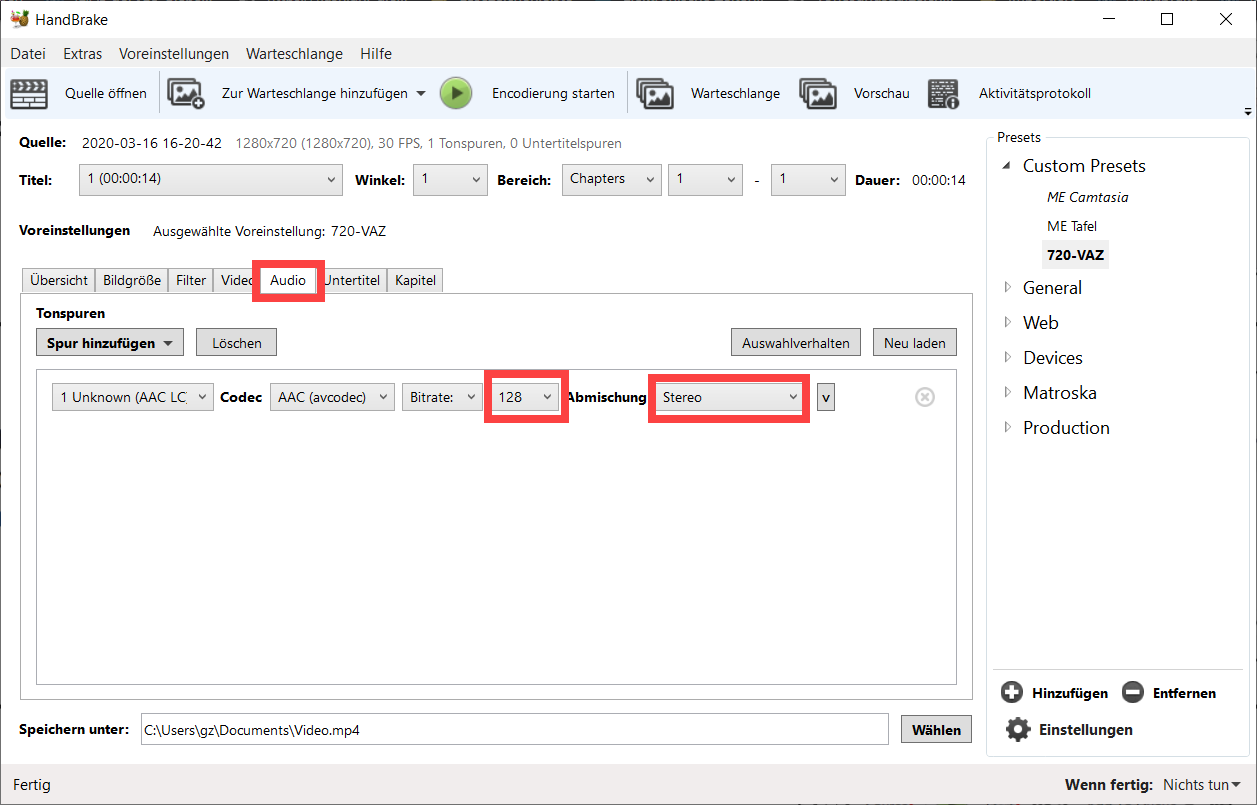Viewport: 1257px width, 805px height.
Task: Click the gear icon for Einstellungen
Action: (1018, 729)
